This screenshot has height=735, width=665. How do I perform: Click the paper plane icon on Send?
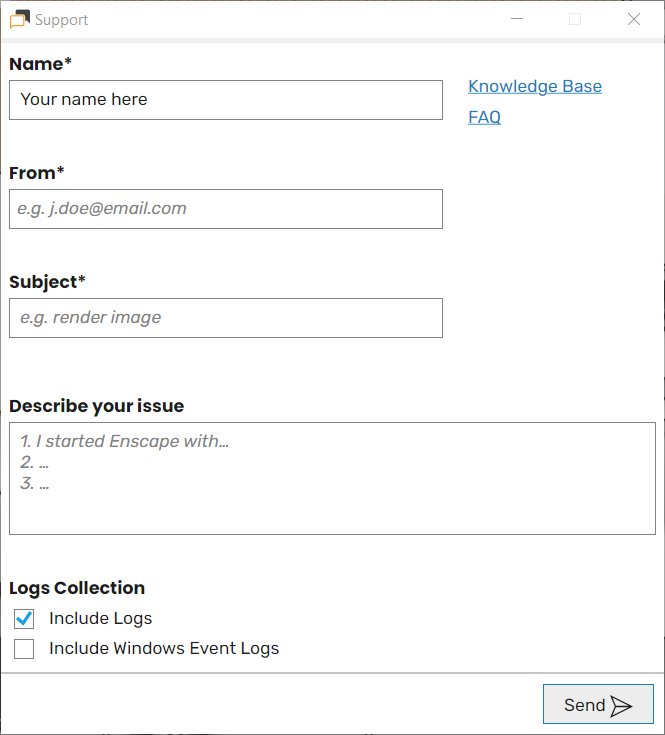(x=621, y=706)
